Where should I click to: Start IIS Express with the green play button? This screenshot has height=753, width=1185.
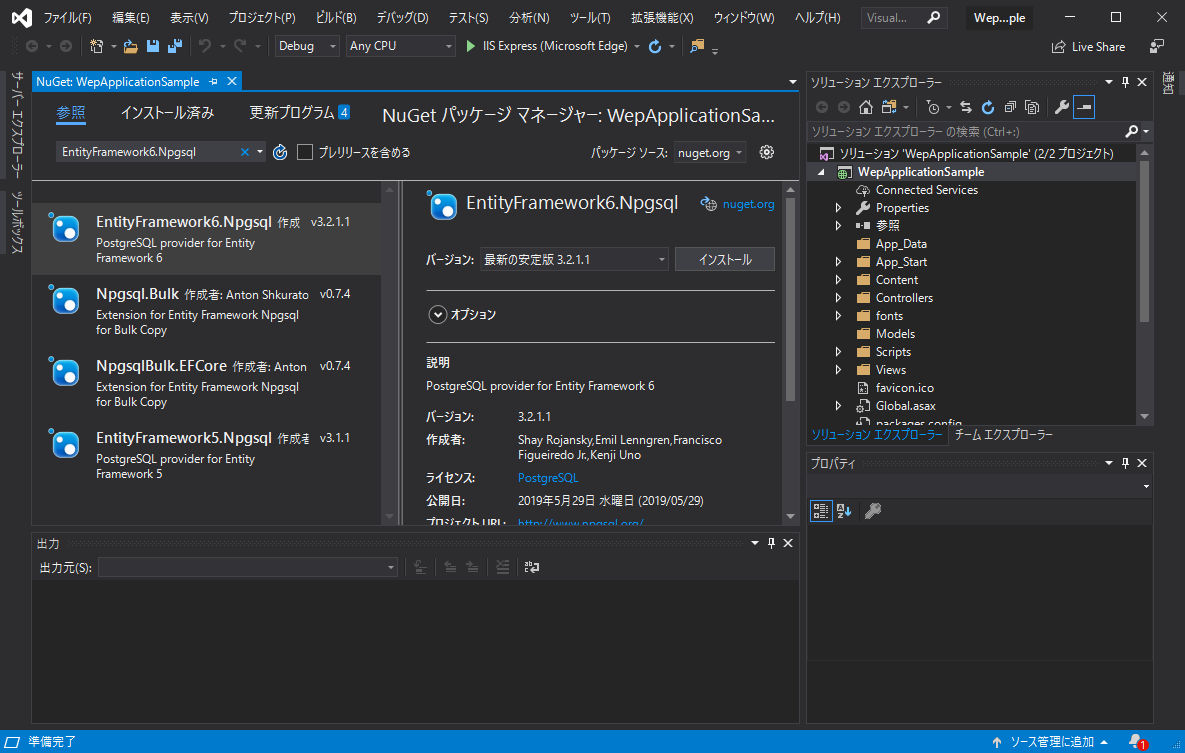471,46
